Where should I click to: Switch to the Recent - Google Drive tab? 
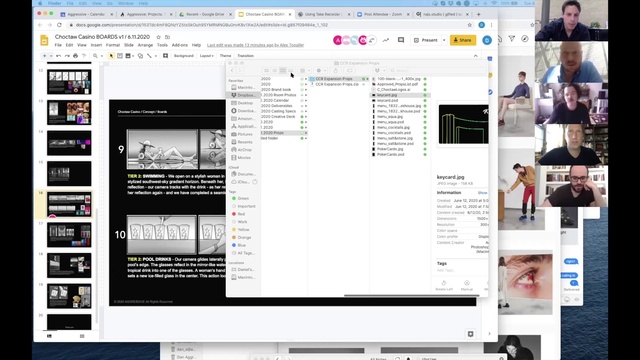205,14
